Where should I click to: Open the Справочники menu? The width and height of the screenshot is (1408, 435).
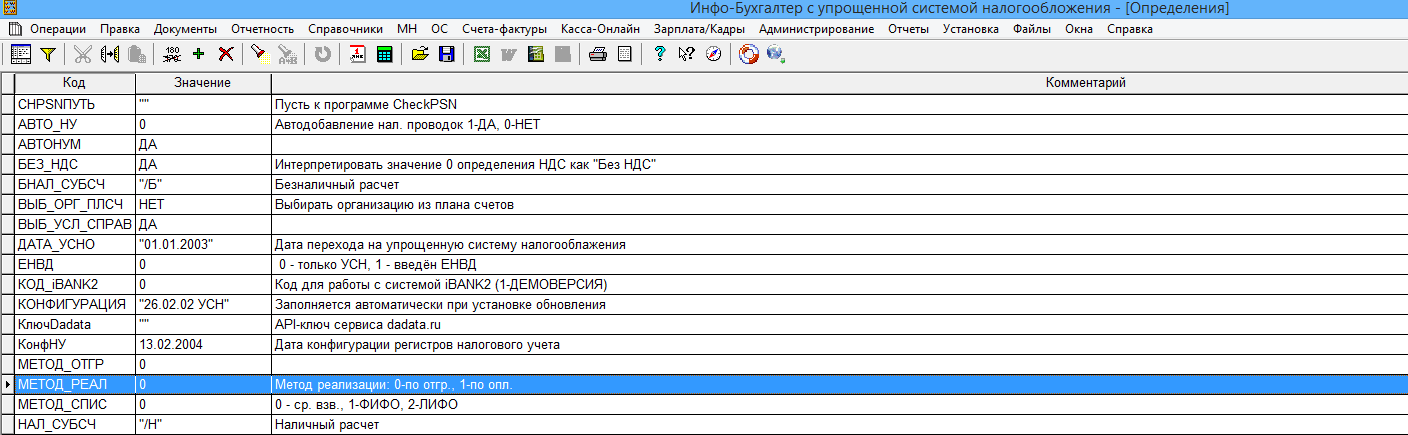point(346,29)
